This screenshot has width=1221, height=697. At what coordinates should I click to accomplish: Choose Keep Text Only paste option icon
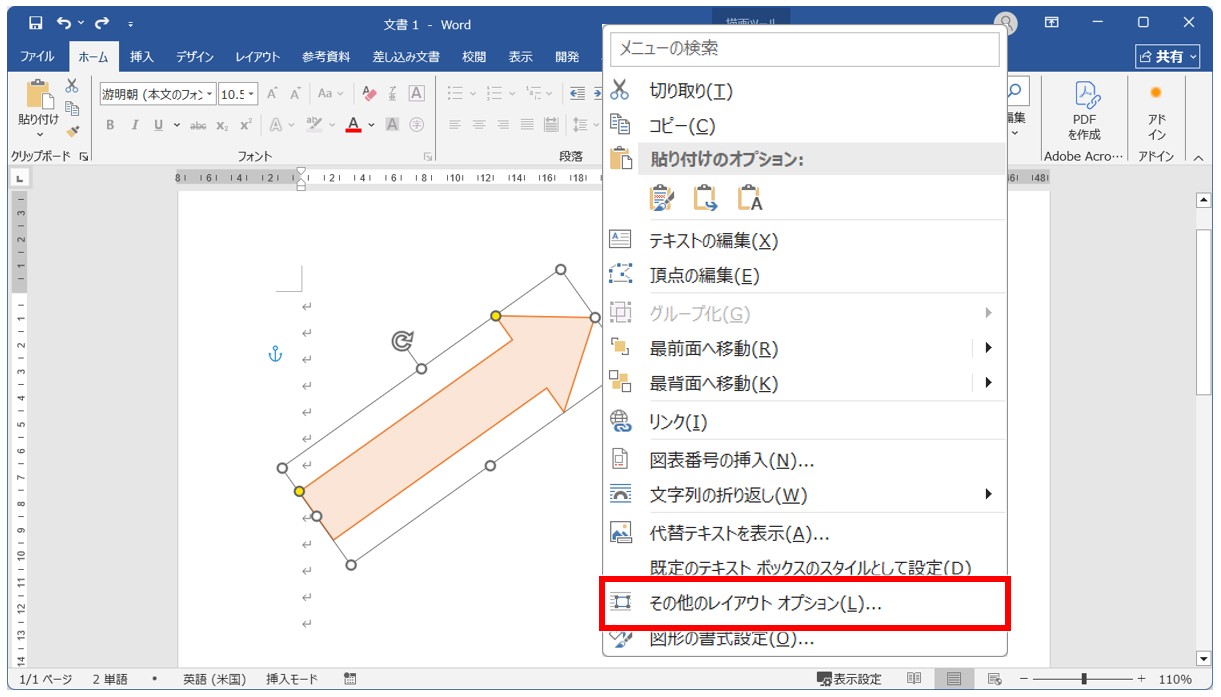click(x=749, y=198)
